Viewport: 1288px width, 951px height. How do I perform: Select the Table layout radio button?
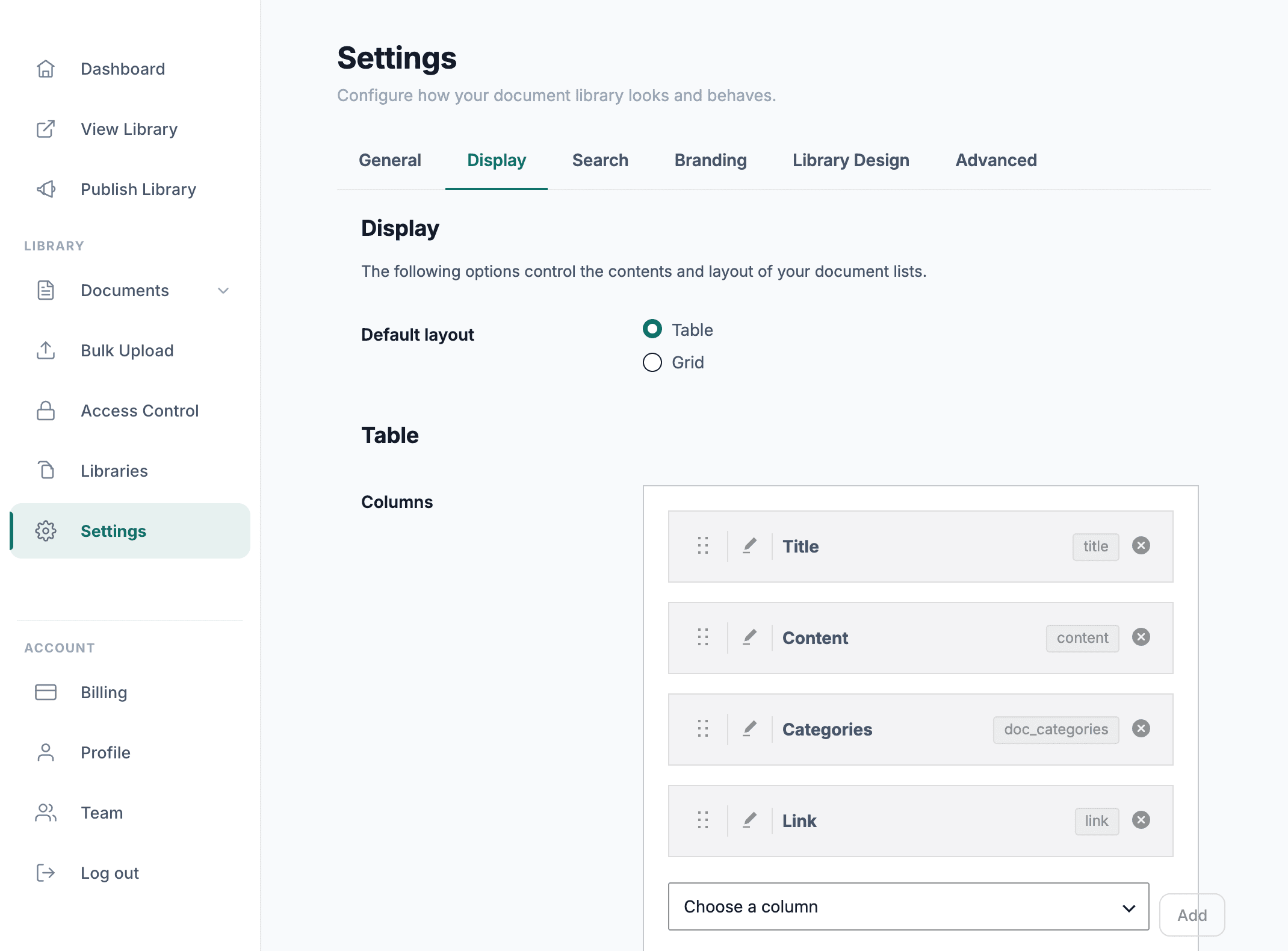[x=652, y=329]
